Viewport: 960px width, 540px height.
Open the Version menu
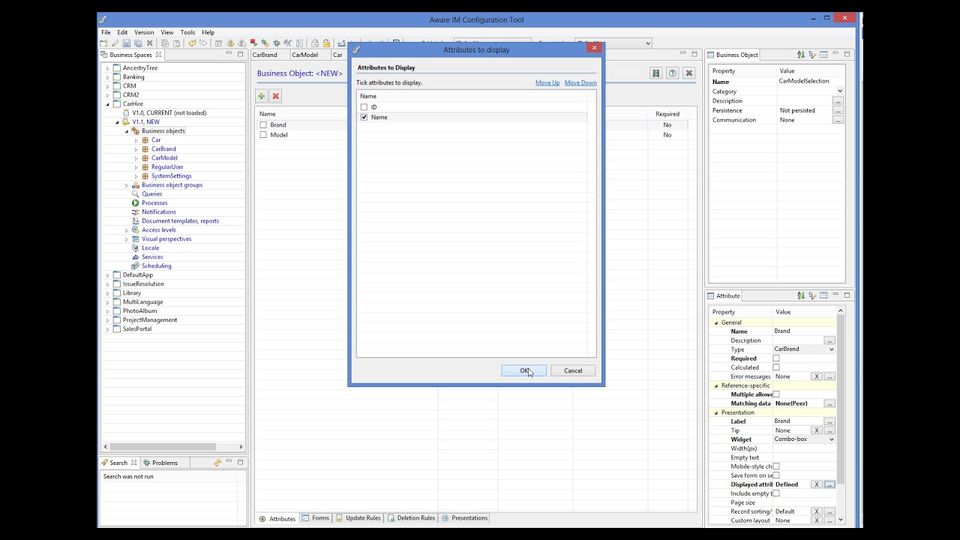pos(144,32)
